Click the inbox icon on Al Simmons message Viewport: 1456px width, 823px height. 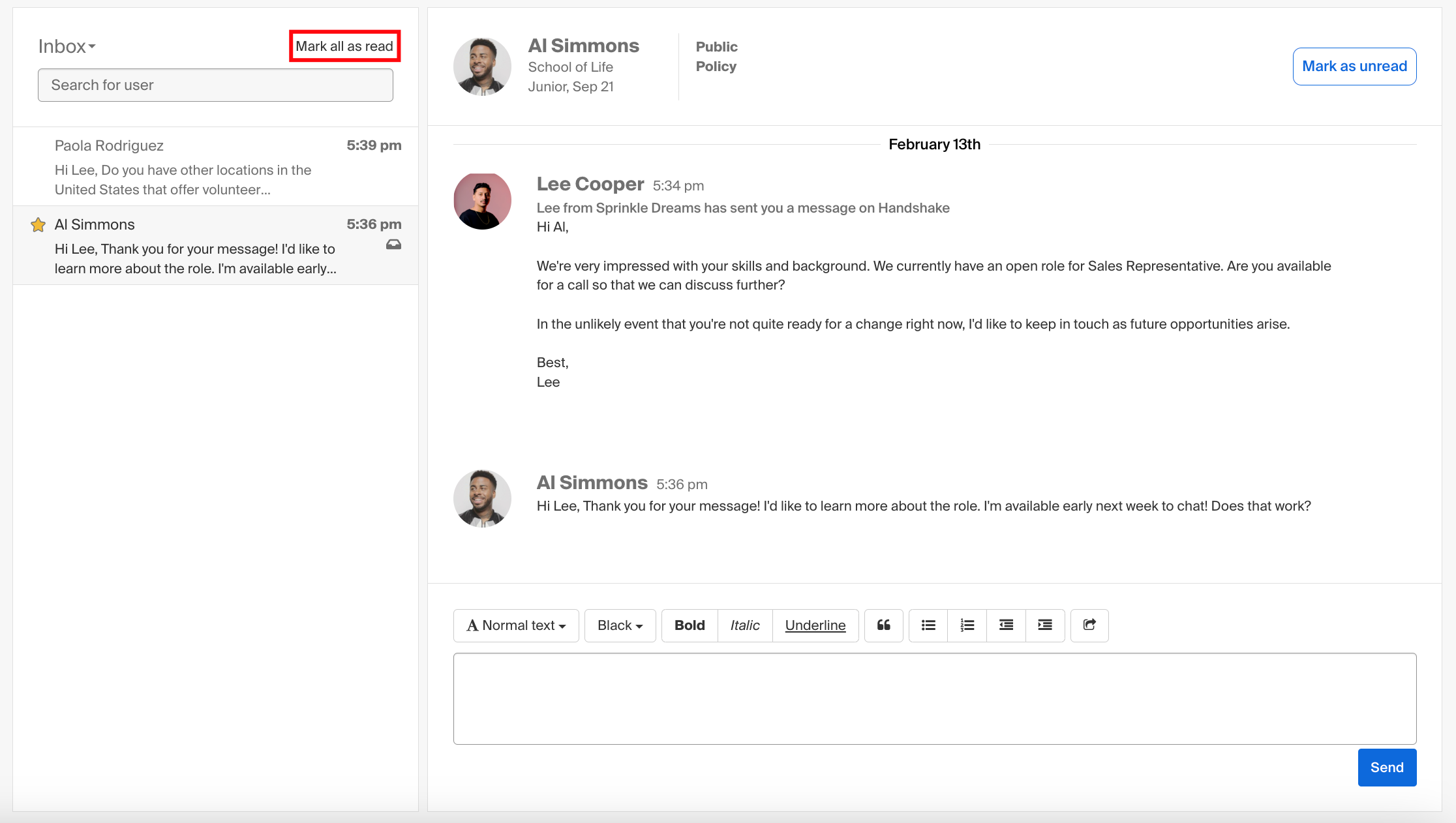[394, 244]
